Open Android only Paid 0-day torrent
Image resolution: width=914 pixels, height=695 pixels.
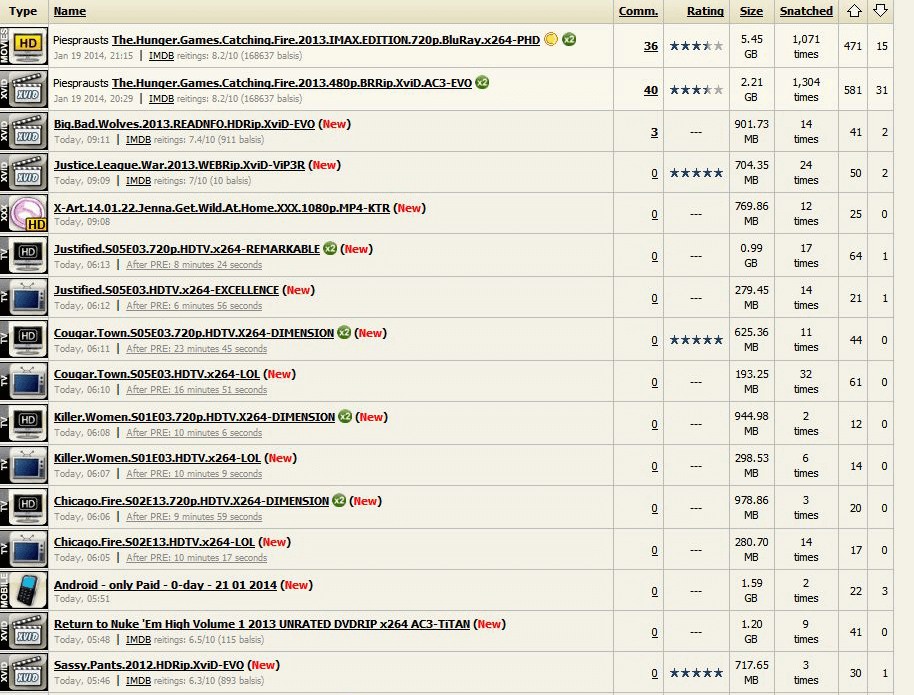(165, 585)
